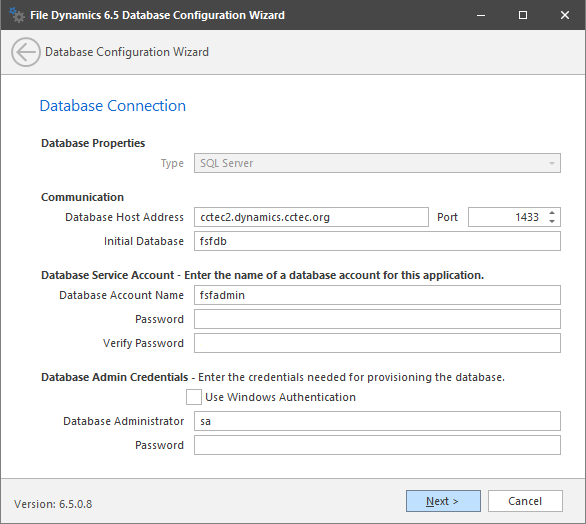Close the Database Configuration Wizard window
The image size is (586, 524).
[x=565, y=15]
